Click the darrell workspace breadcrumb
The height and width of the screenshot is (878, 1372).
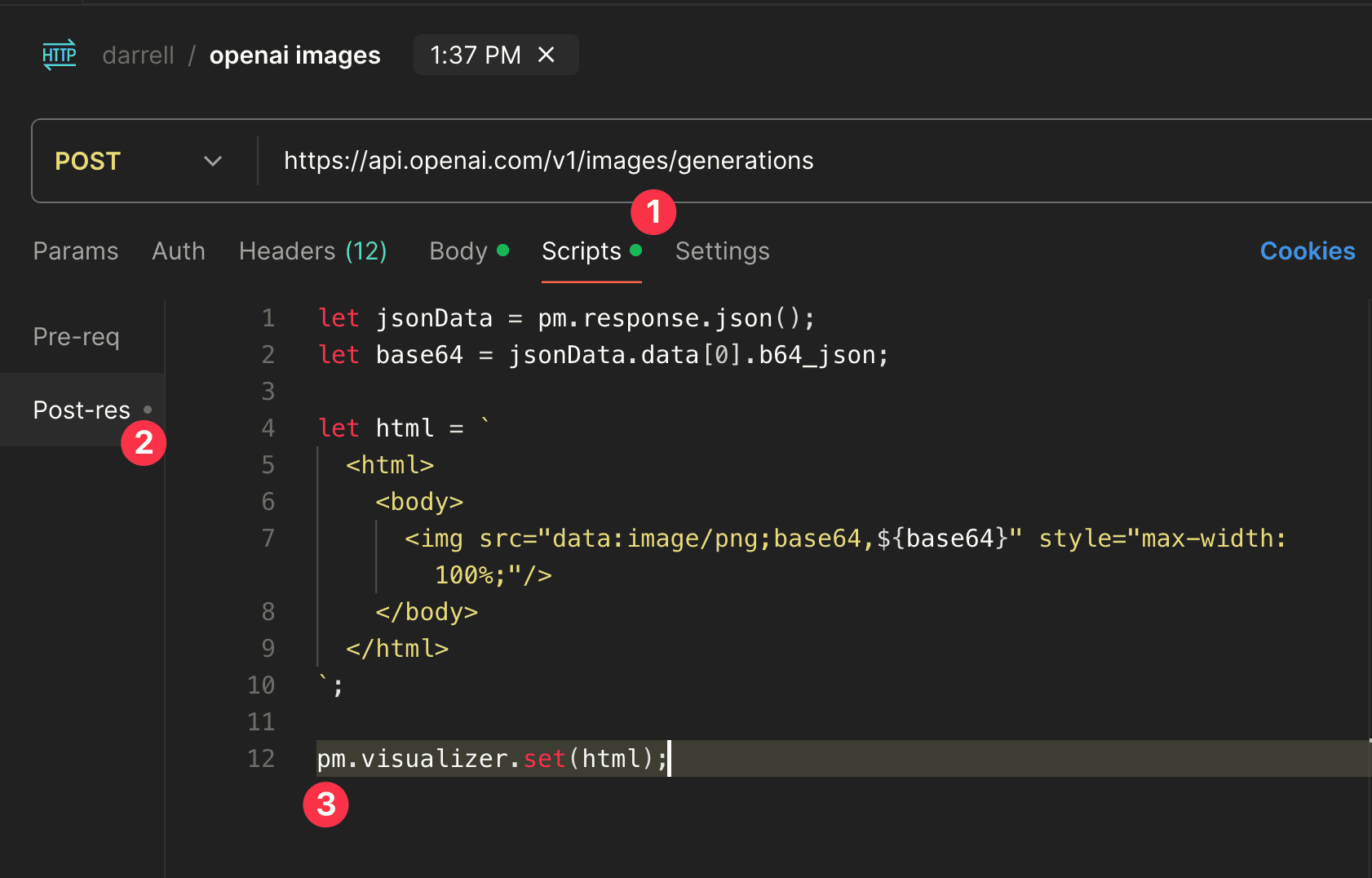coord(138,55)
